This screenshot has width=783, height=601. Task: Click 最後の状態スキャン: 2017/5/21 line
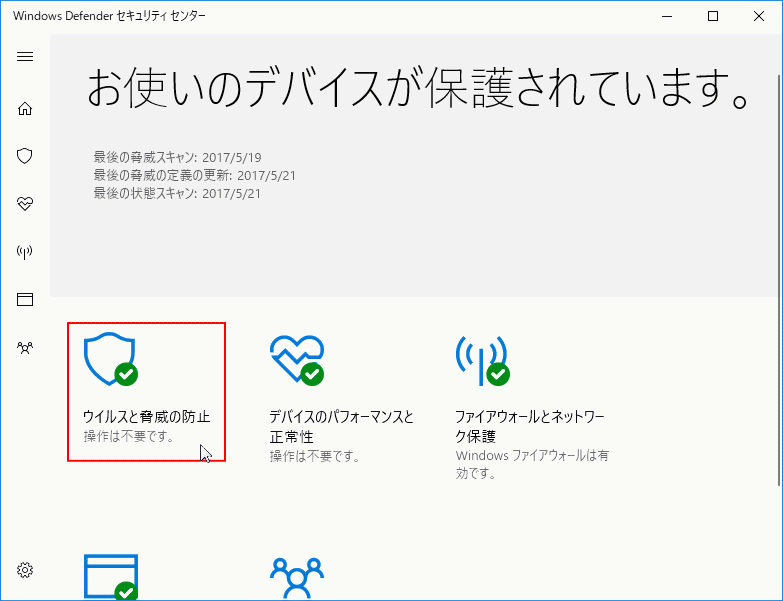(x=177, y=194)
